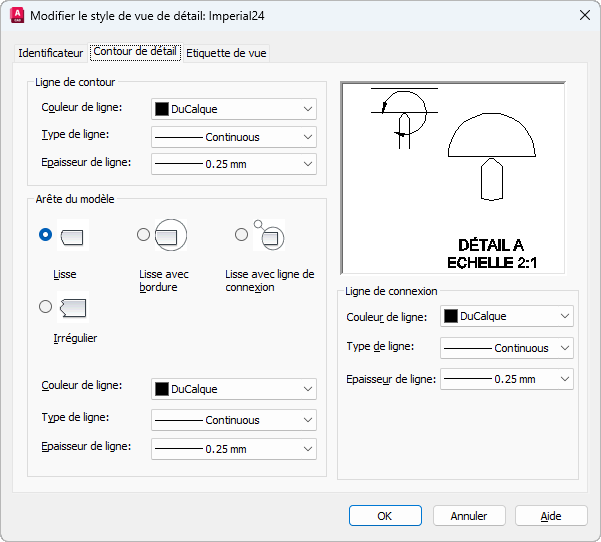Expand Ligne de contour Epaisseur de ligne dropdown
The height and width of the screenshot is (542, 601).
point(234,164)
